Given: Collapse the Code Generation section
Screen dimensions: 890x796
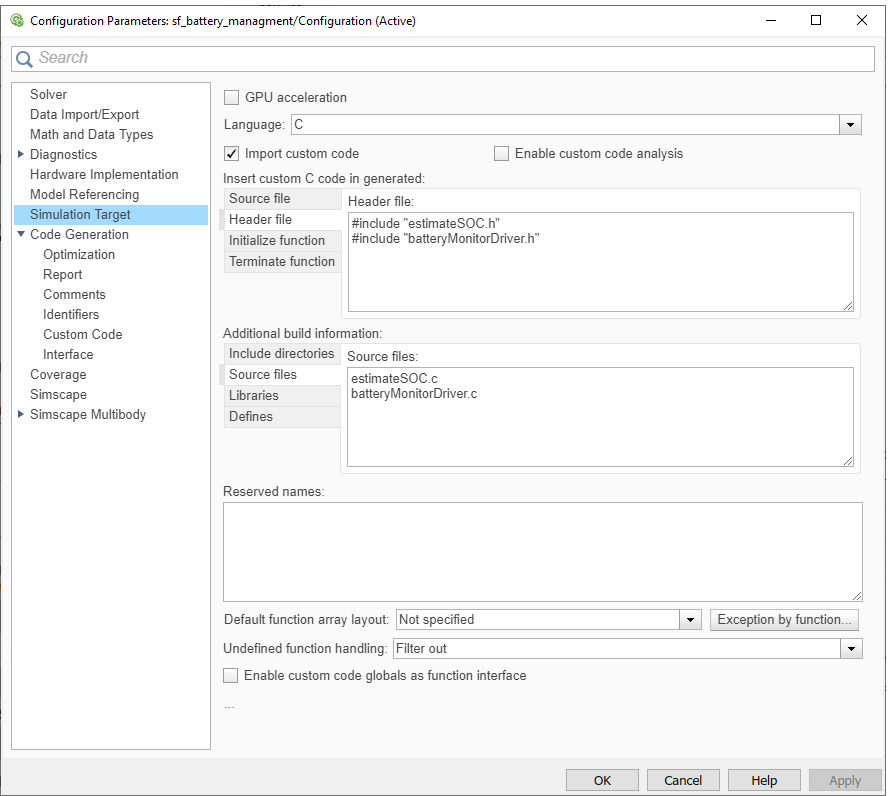Looking at the screenshot, I should 21,234.
